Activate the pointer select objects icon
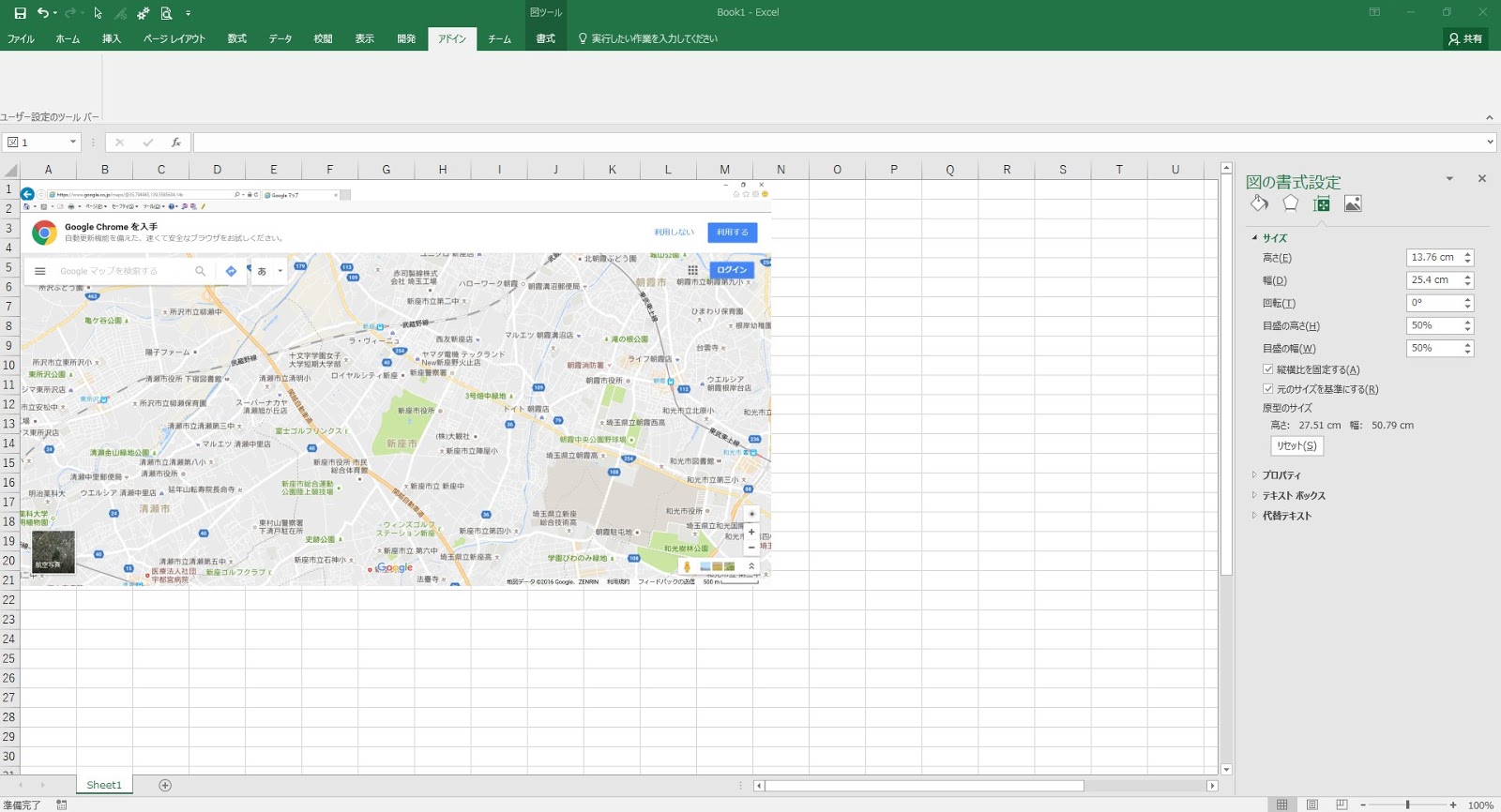 coord(98,13)
